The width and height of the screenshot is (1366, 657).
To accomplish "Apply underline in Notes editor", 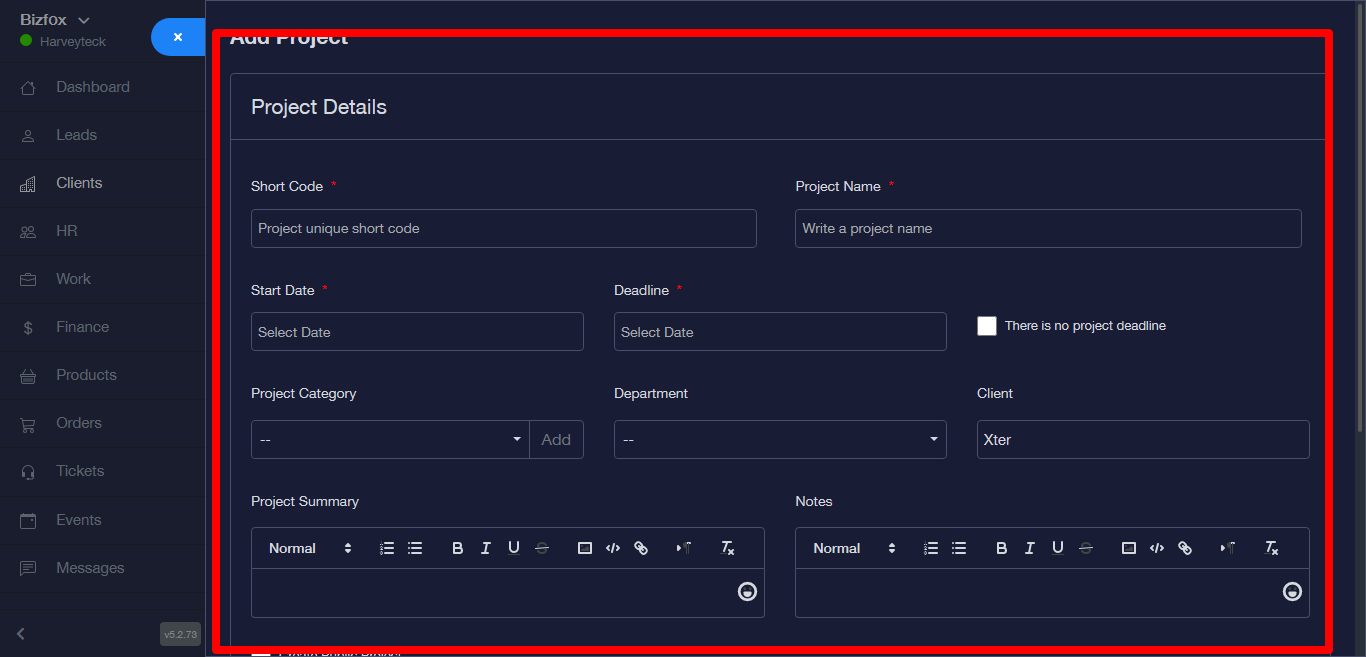I will coord(1057,548).
